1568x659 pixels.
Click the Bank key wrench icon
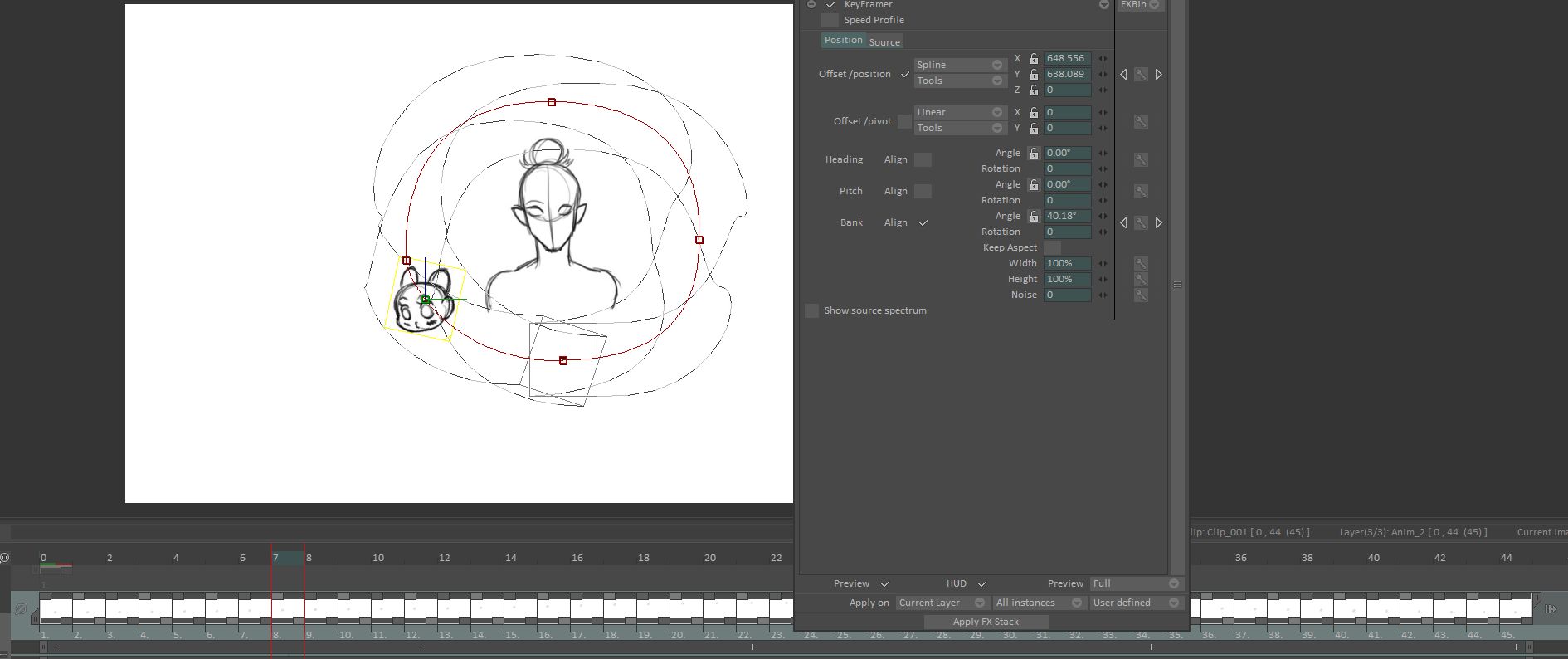click(1141, 223)
